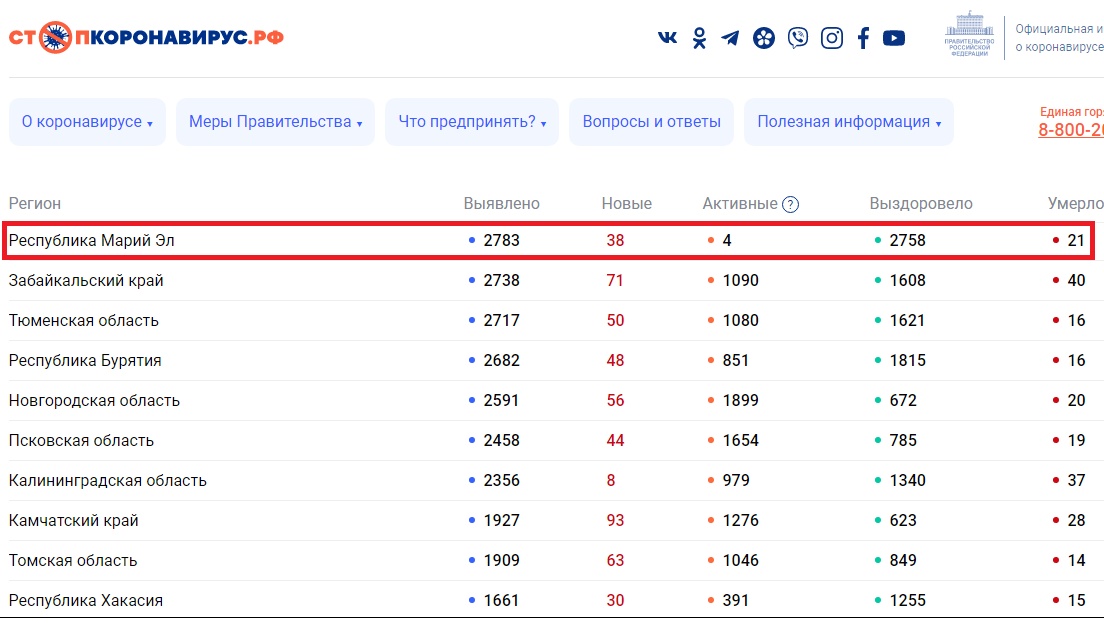Click the question mark icon beside Активные
This screenshot has width=1104, height=623.
(790, 204)
